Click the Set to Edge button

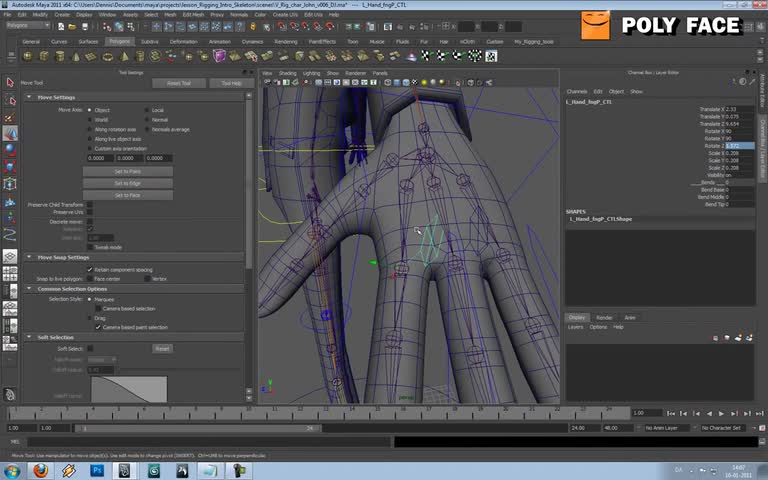point(127,183)
